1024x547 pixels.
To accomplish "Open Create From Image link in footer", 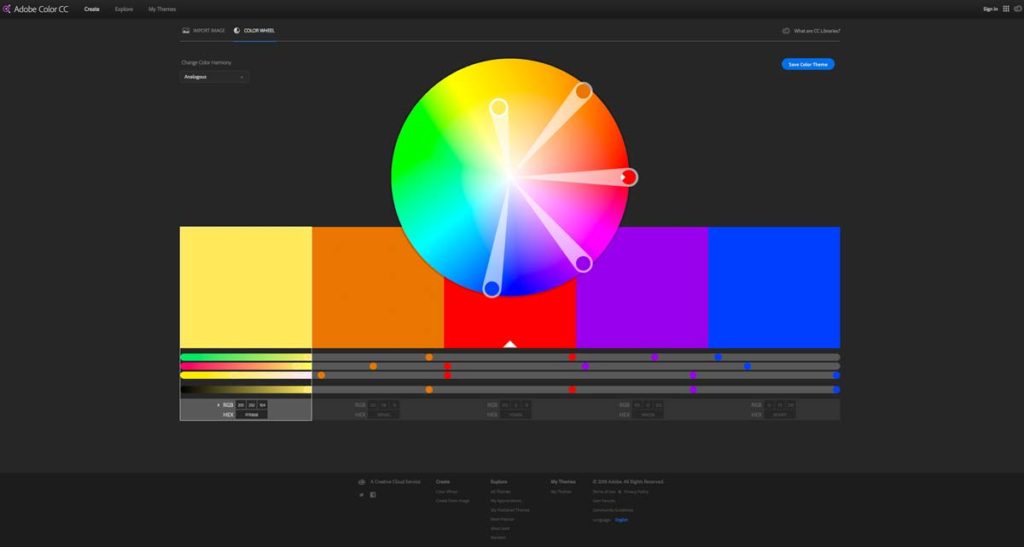I will pyautogui.click(x=453, y=501).
